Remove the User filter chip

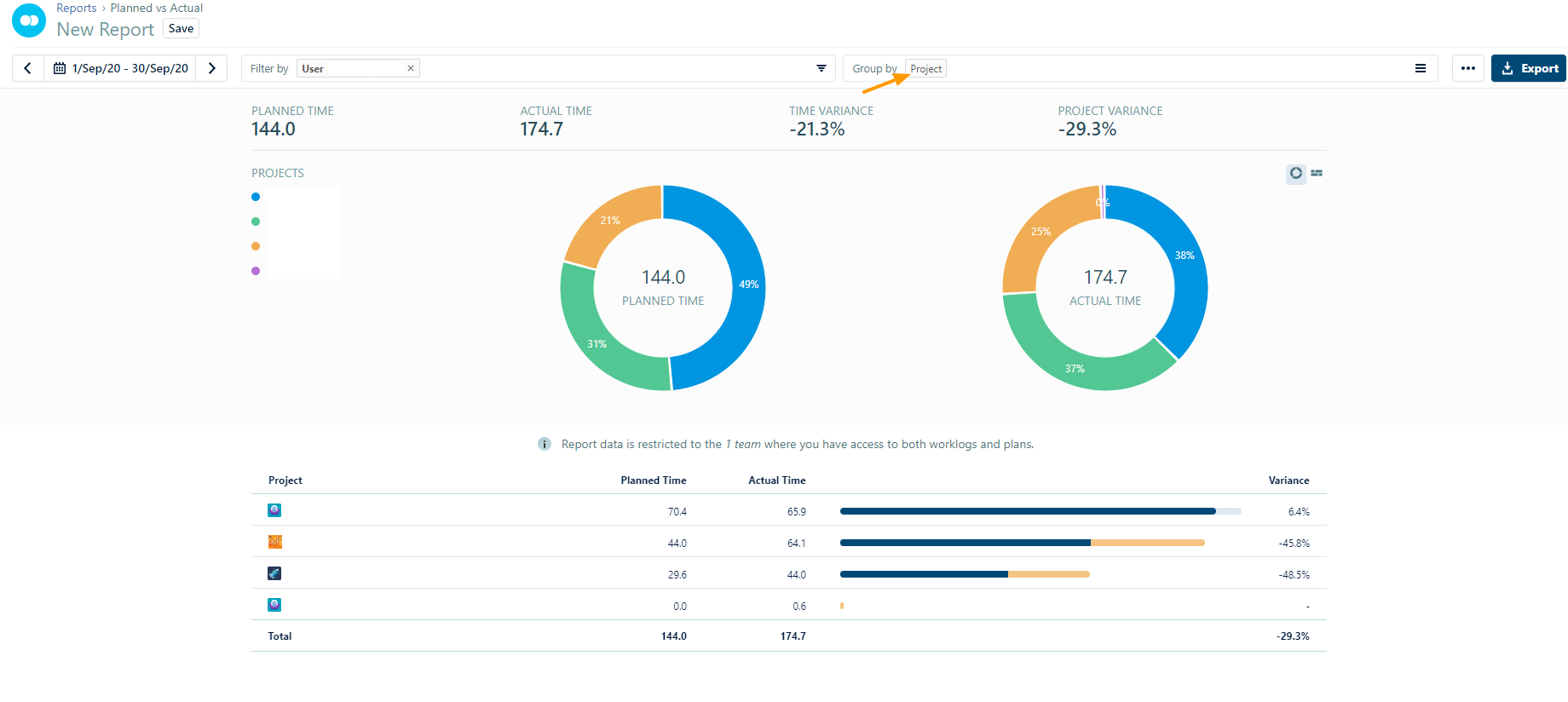pos(410,68)
